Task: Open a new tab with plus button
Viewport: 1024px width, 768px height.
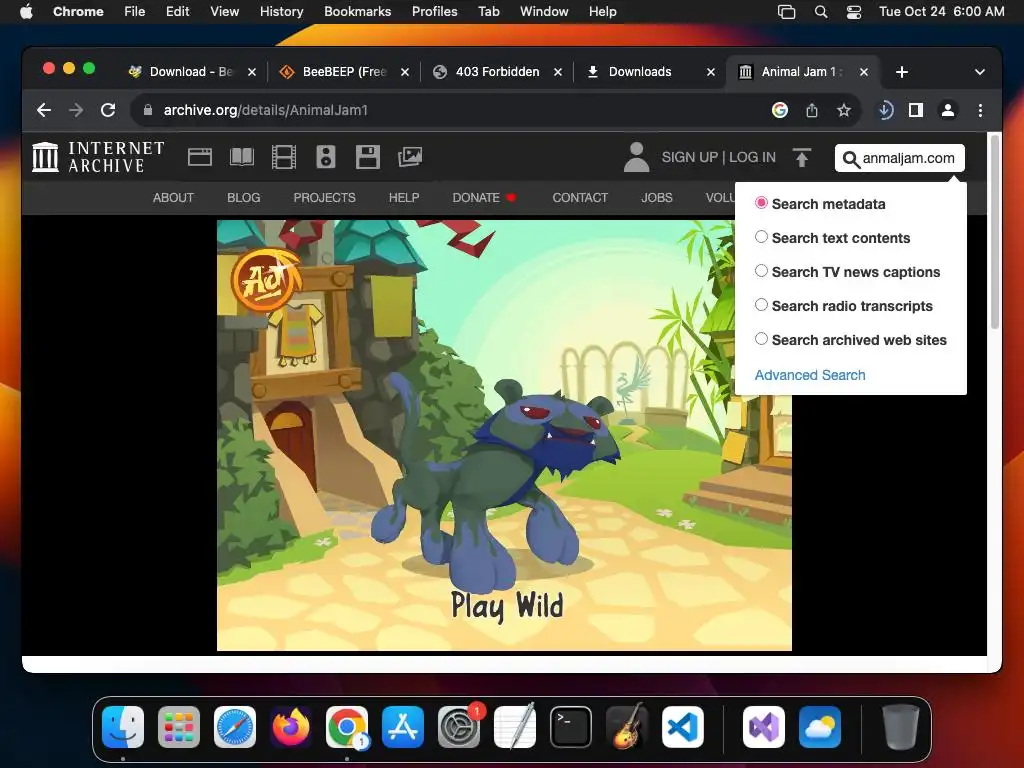Action: (902, 72)
